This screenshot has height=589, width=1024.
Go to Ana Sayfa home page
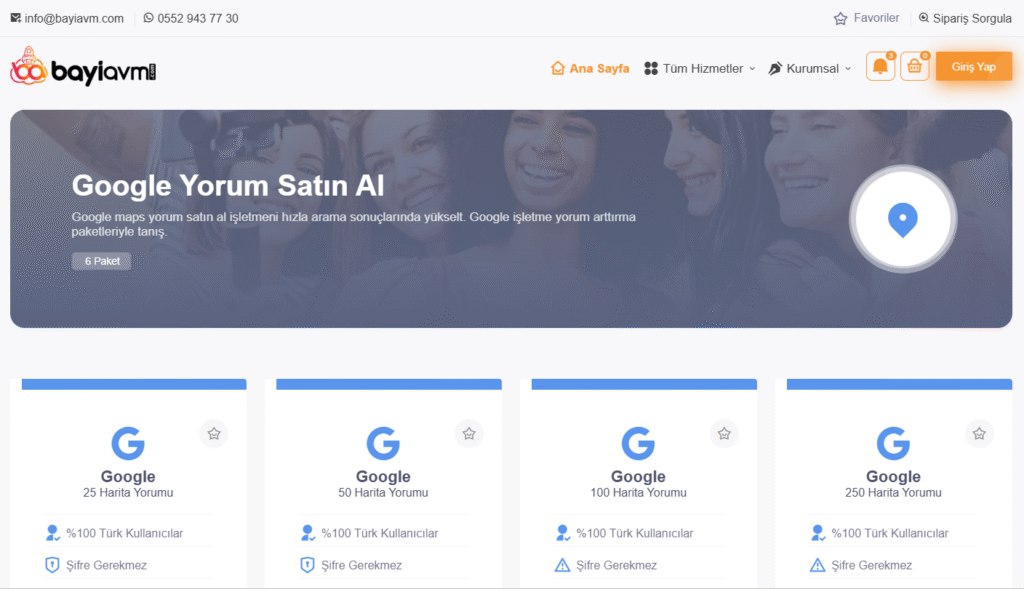(590, 68)
